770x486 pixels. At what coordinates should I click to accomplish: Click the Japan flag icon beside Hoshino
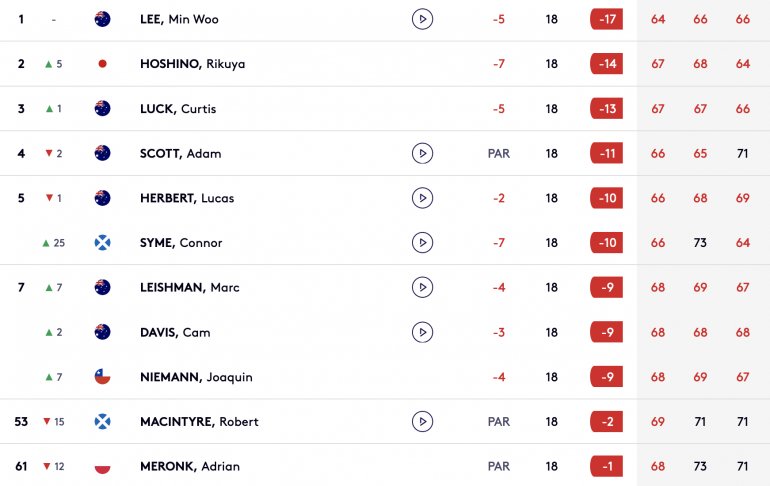[102, 64]
